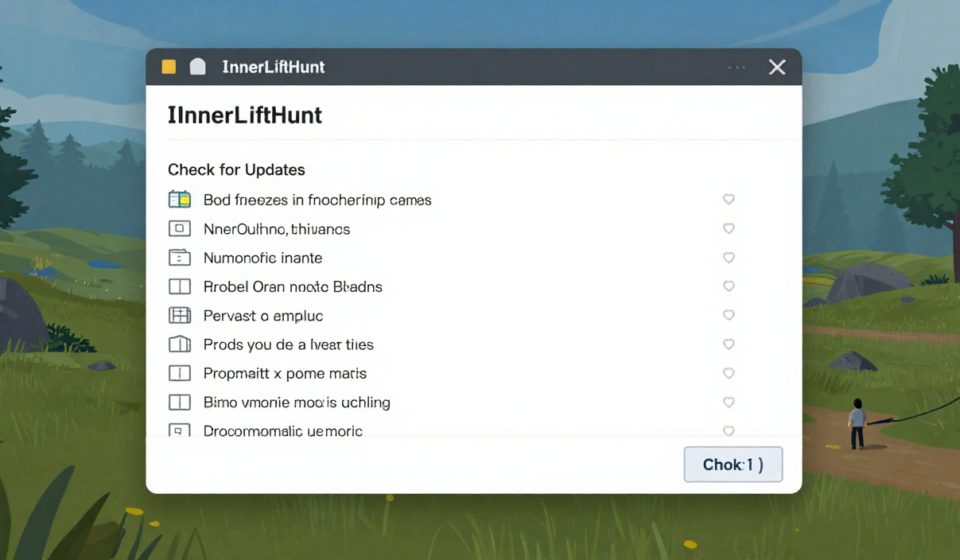Click the yellow square icon in title bar
The height and width of the screenshot is (560, 960).
[169, 67]
